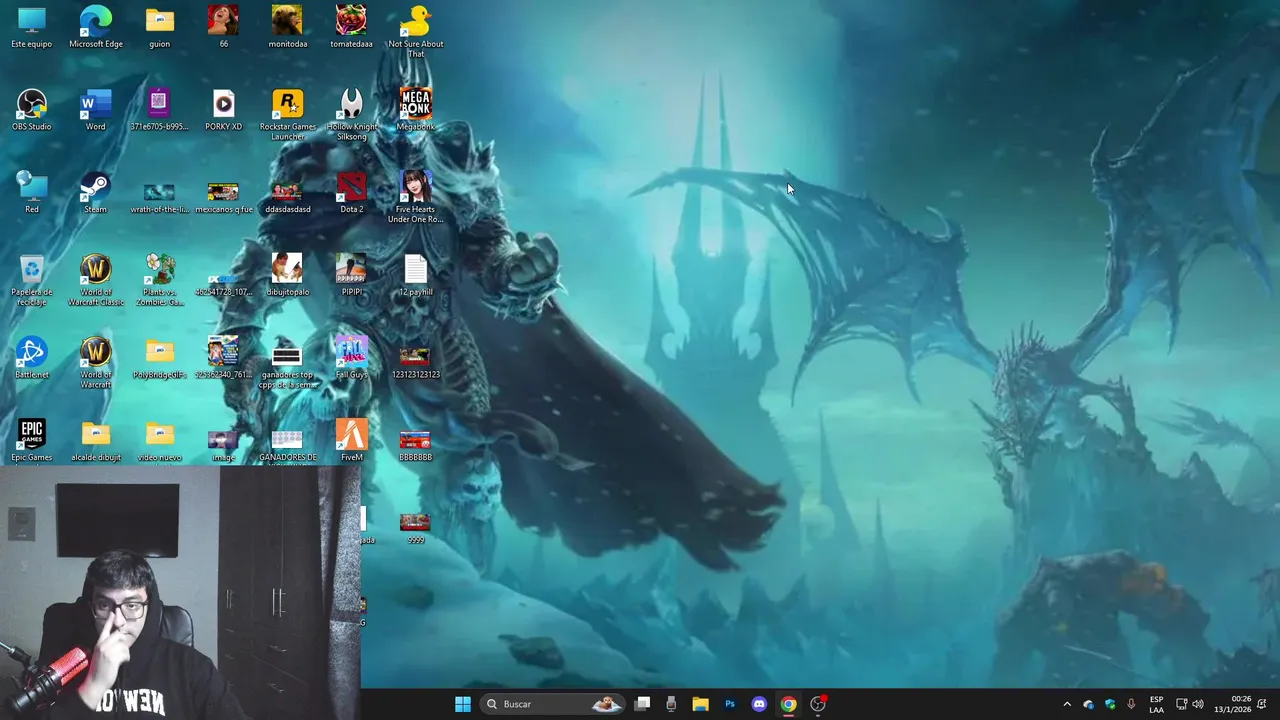Image resolution: width=1280 pixels, height=720 pixels.
Task: Launch Dota 2 desktop shortcut
Action: pos(351,192)
